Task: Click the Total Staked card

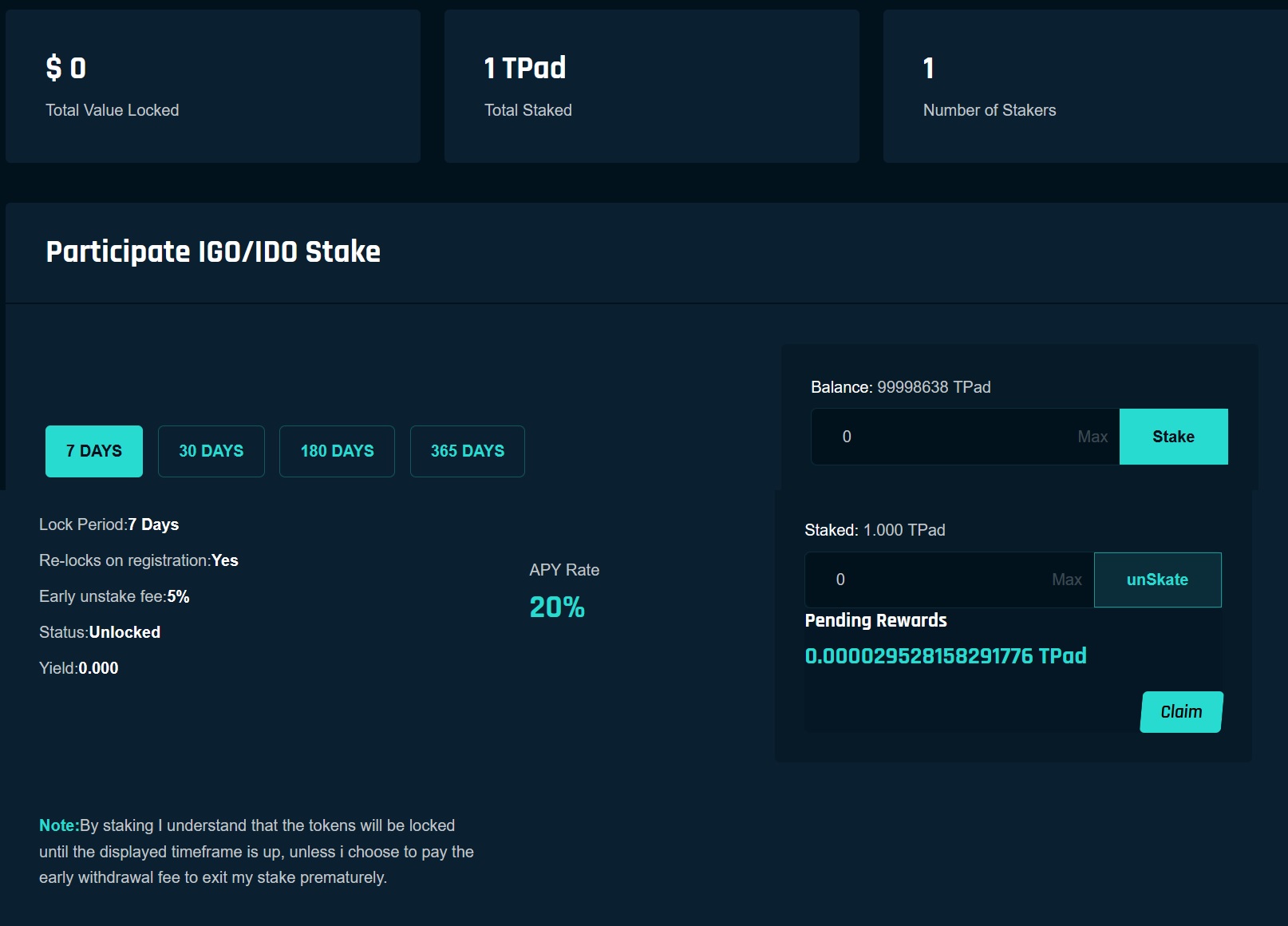Action: [651, 86]
